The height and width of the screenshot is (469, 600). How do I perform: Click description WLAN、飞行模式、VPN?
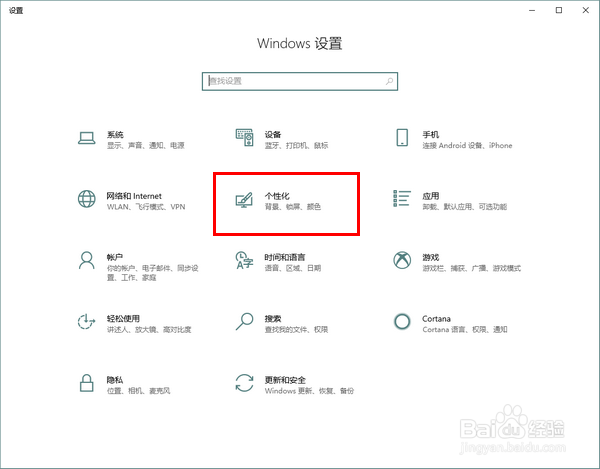[x=146, y=207]
